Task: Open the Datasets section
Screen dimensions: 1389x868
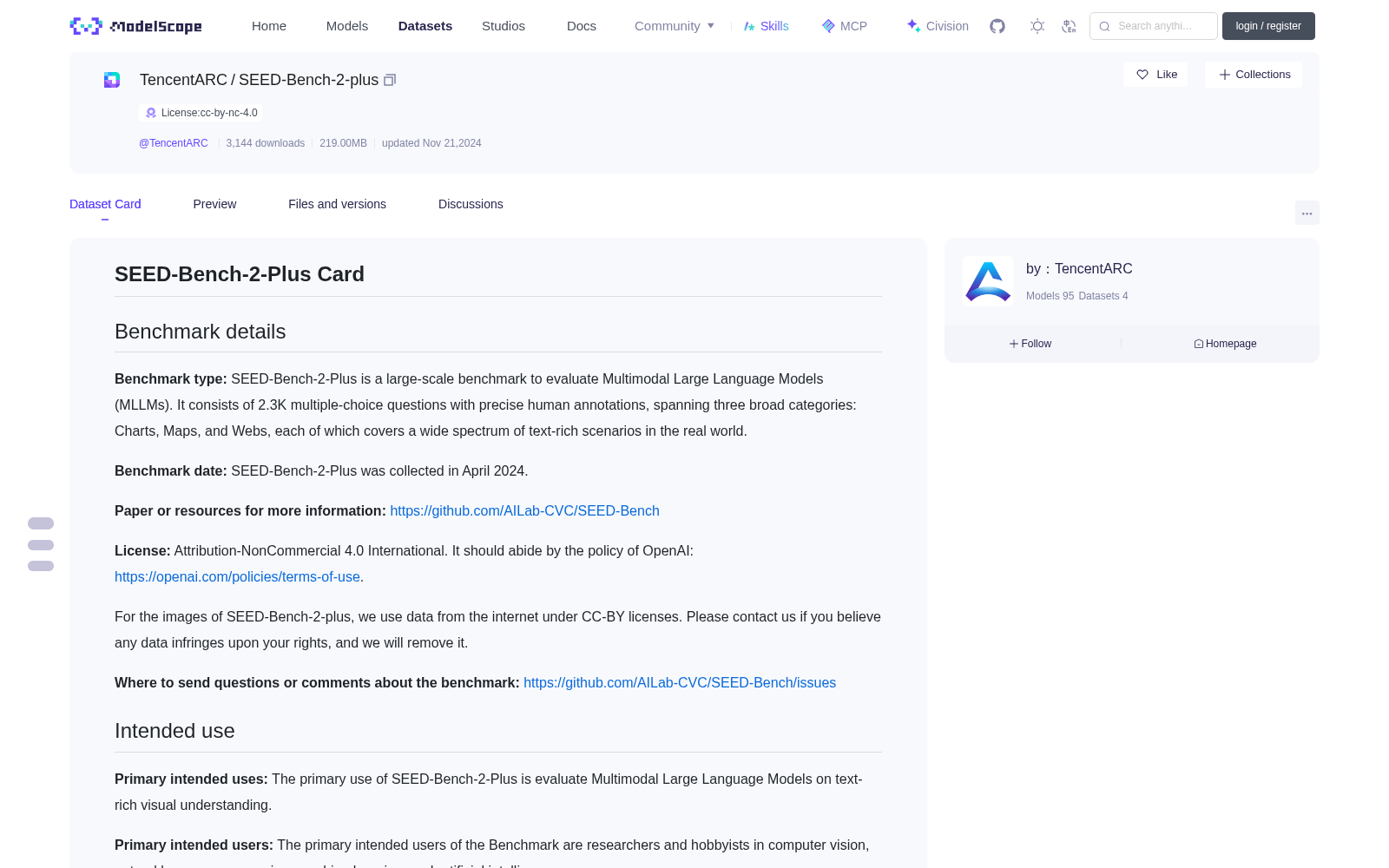Action: 425,26
